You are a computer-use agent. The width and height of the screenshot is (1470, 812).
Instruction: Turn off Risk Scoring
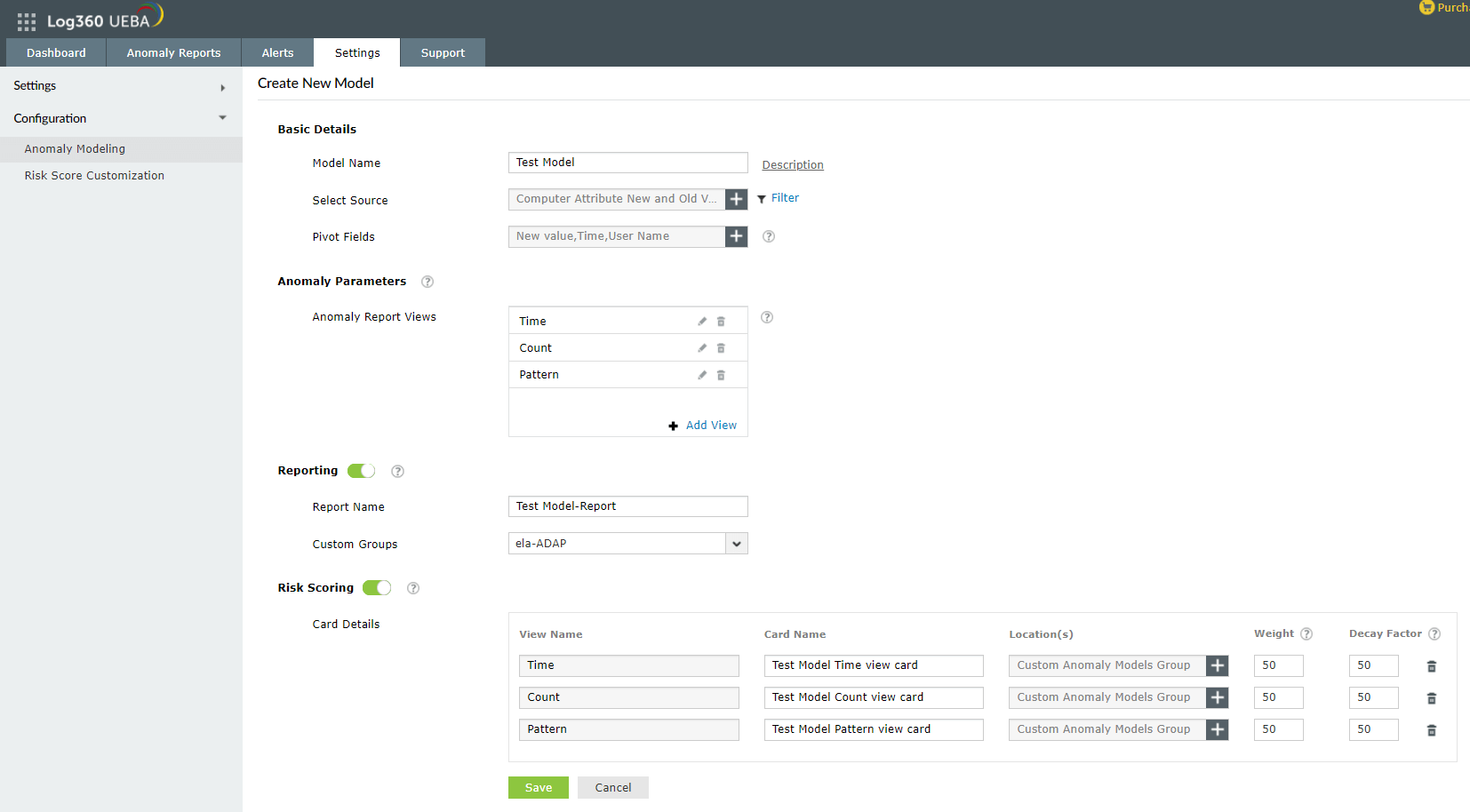[x=376, y=587]
